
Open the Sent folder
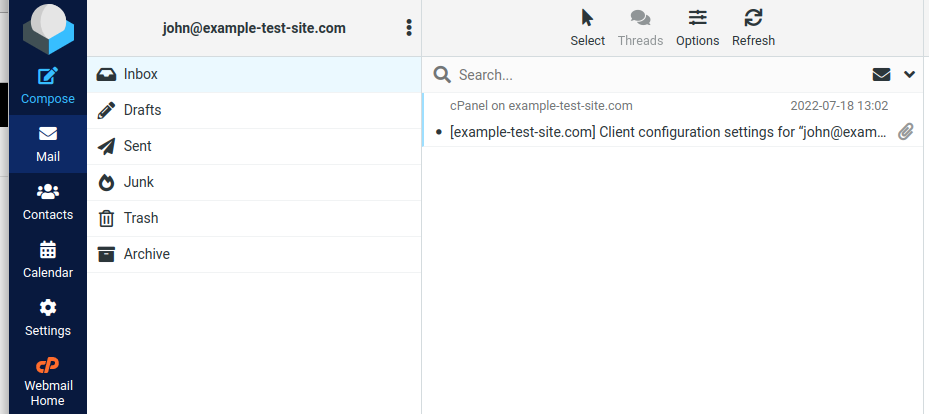click(137, 146)
